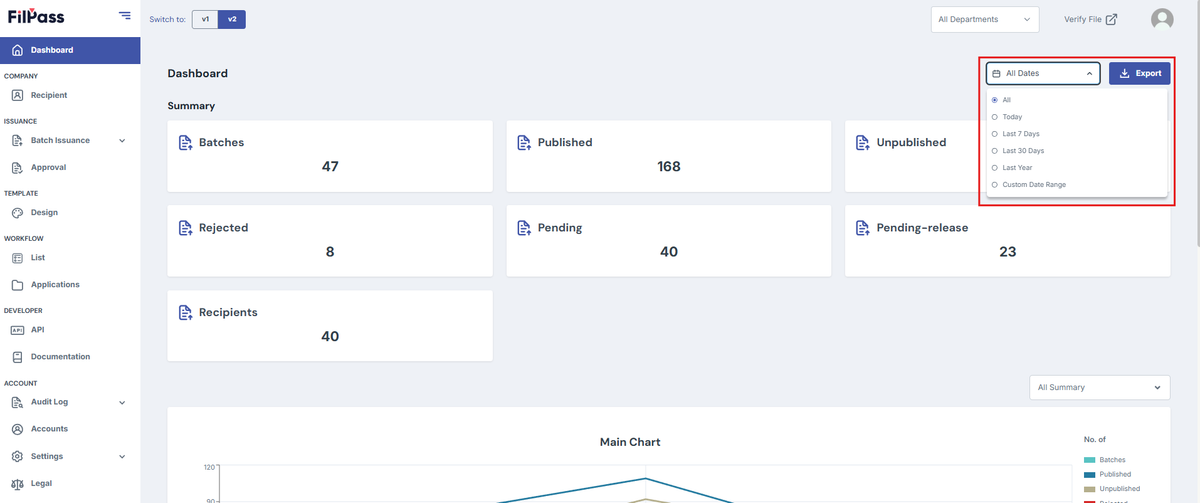This screenshot has width=1200, height=503.
Task: Select the Custom Date Range radio option
Action: [x=994, y=185]
